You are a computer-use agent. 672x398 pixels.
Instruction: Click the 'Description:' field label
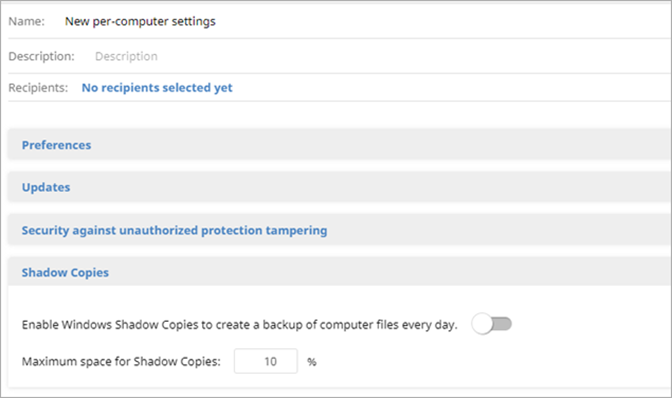[x=42, y=56]
